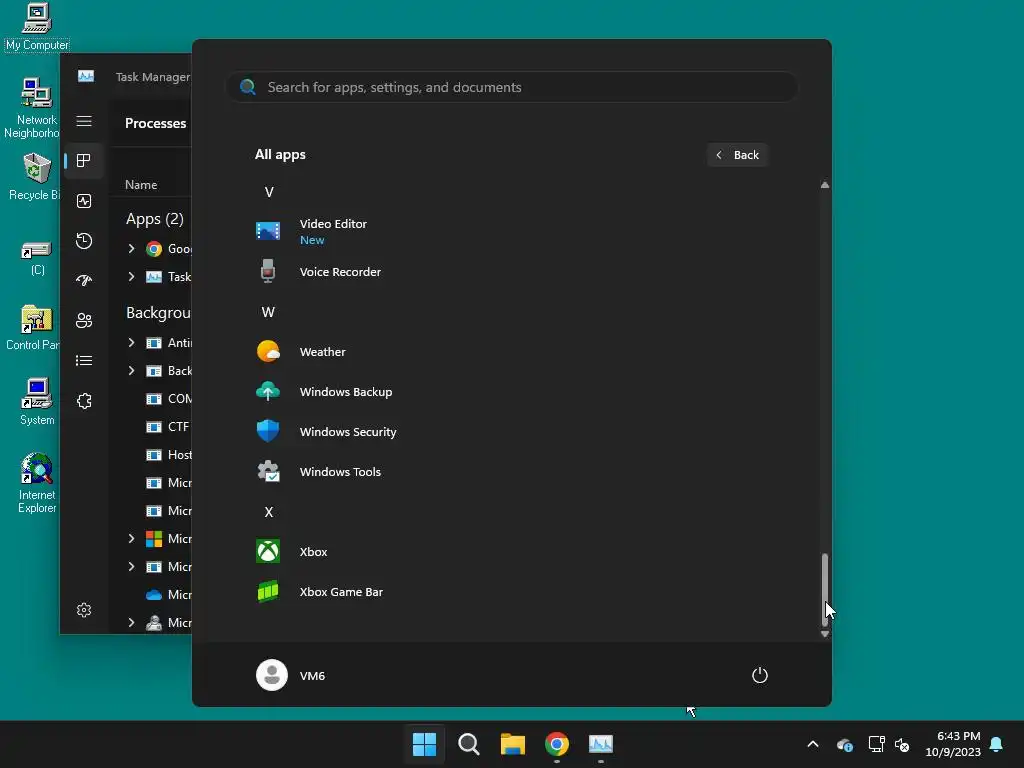Select the COM background process row
The height and width of the screenshot is (768, 1024).
pos(152,399)
